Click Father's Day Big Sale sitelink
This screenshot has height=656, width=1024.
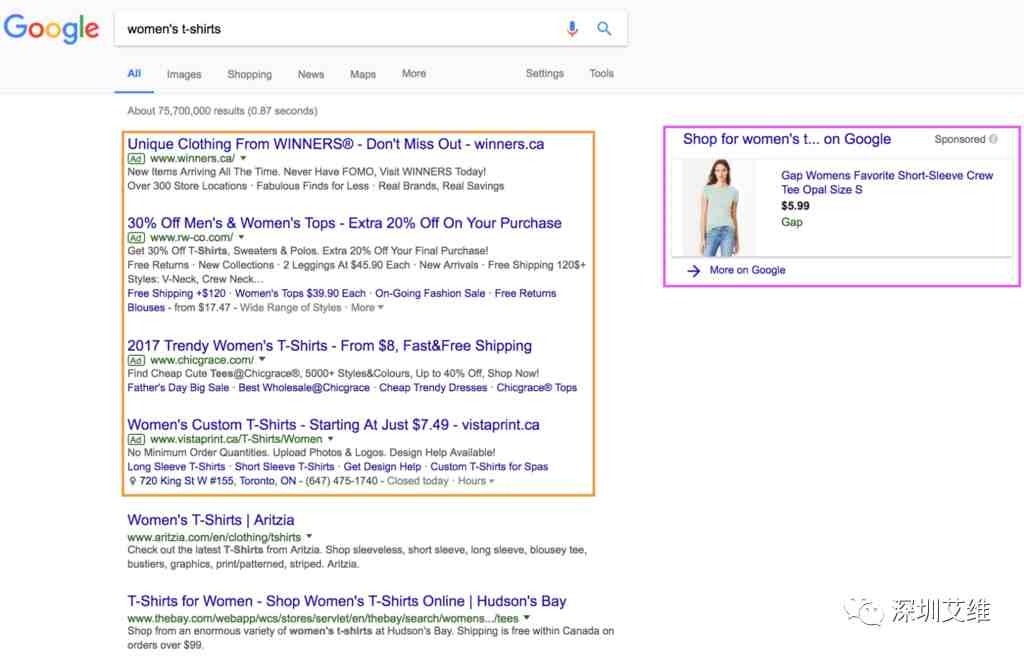tap(178, 387)
